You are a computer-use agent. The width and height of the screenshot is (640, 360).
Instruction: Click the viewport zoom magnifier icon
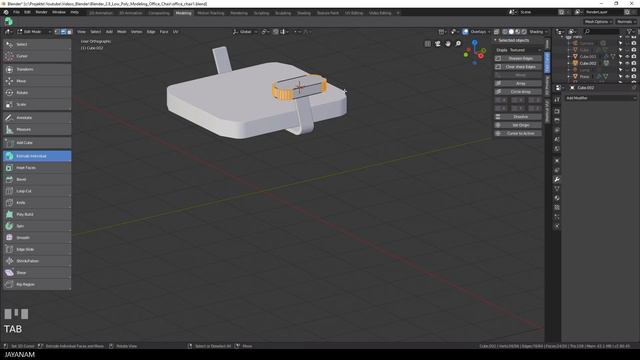458,44
